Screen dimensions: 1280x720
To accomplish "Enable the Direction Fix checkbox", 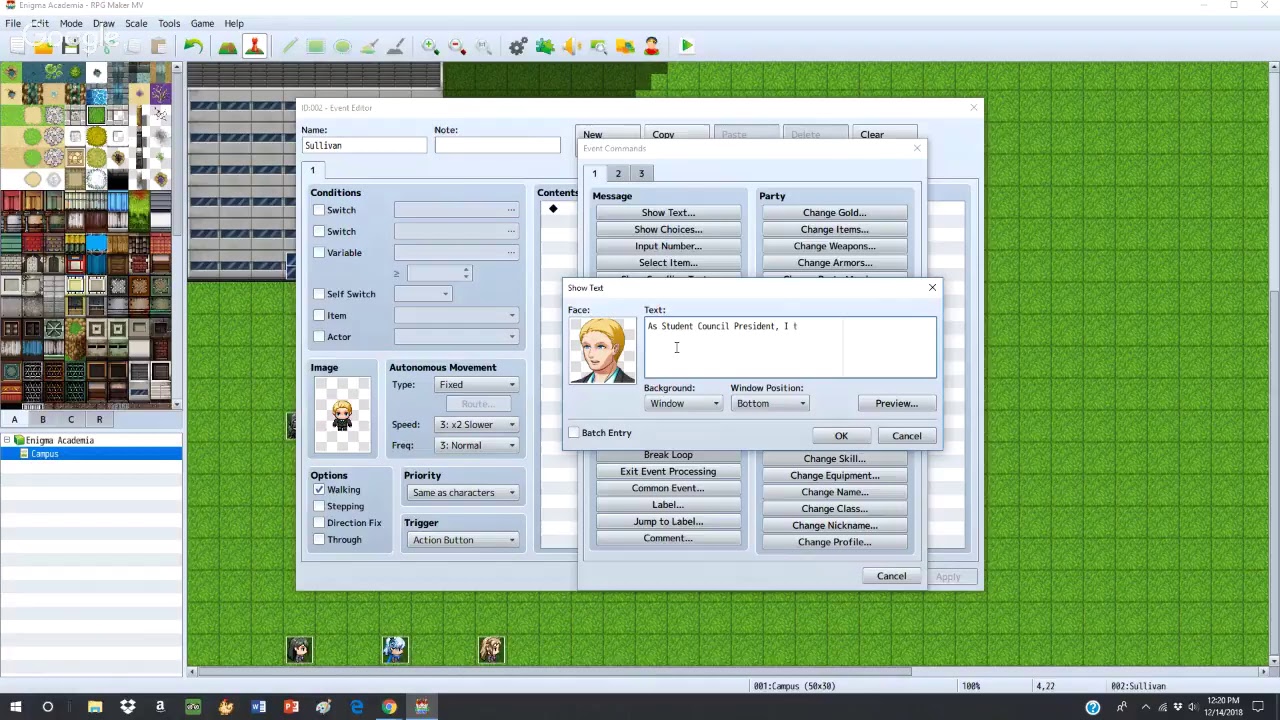I will point(319,523).
